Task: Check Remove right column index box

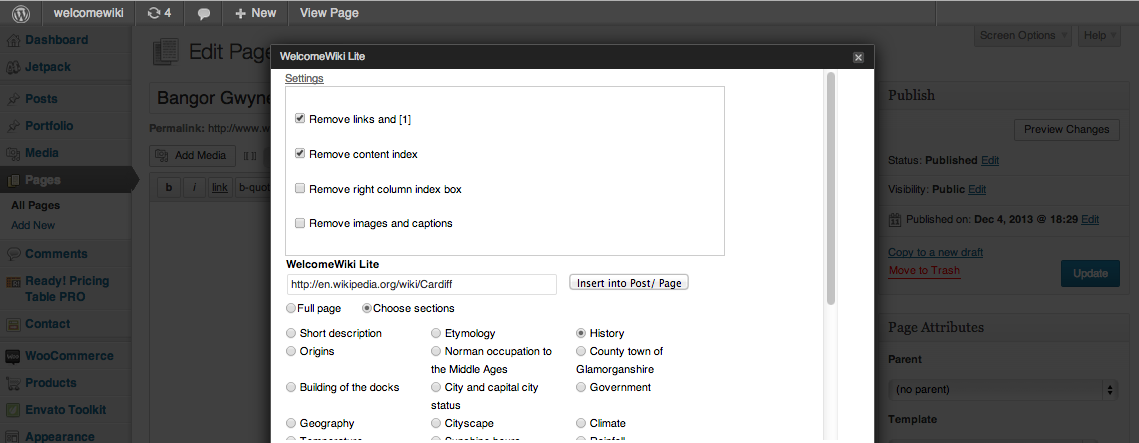Action: pos(299,188)
